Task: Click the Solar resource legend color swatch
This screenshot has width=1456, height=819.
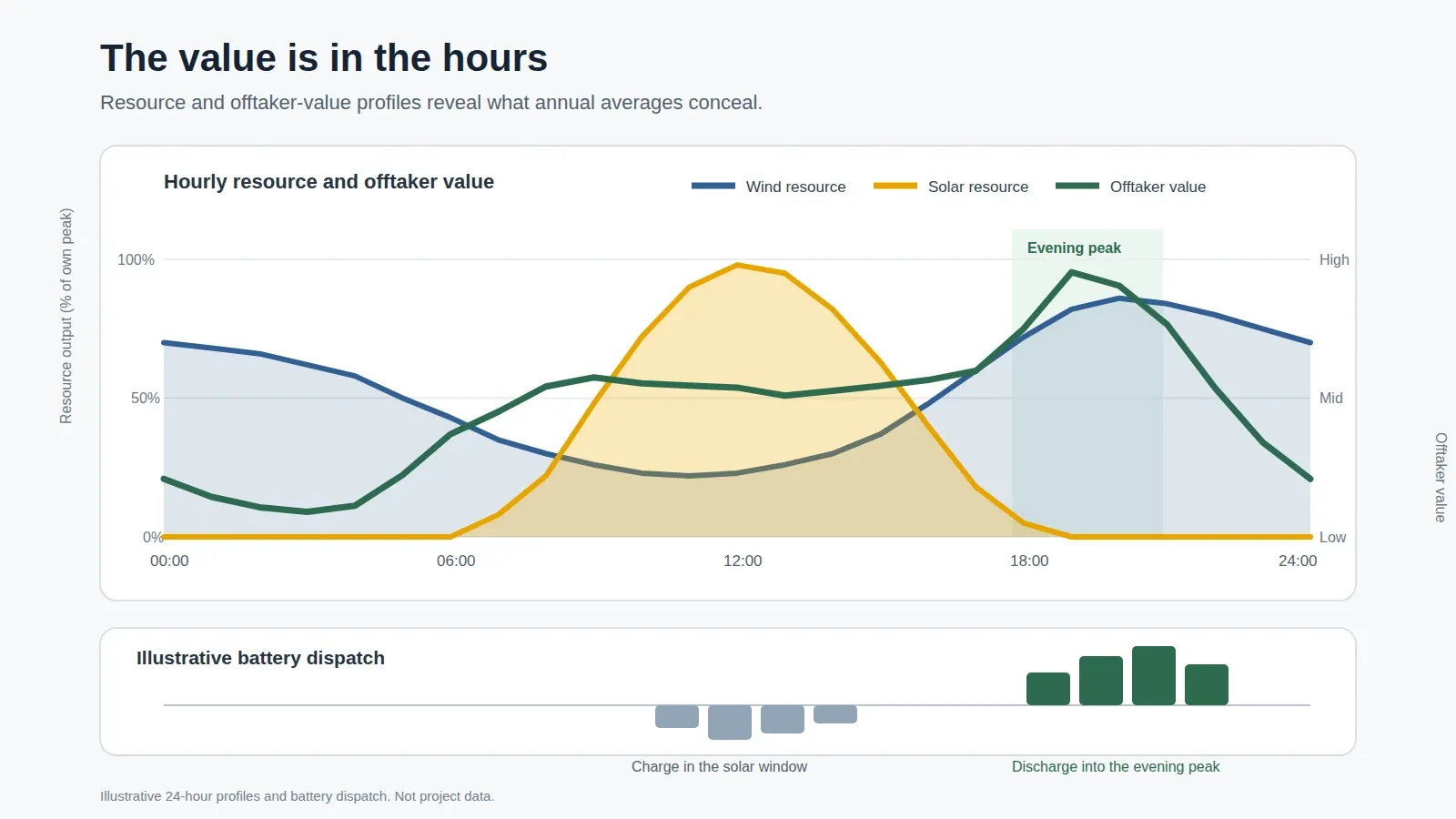Action: 895,186
